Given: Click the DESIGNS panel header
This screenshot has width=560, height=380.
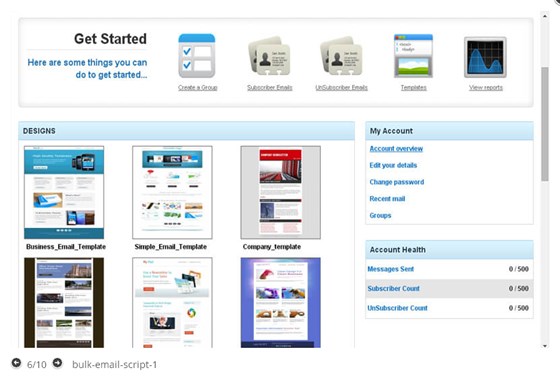Looking at the screenshot, I should tap(186, 131).
